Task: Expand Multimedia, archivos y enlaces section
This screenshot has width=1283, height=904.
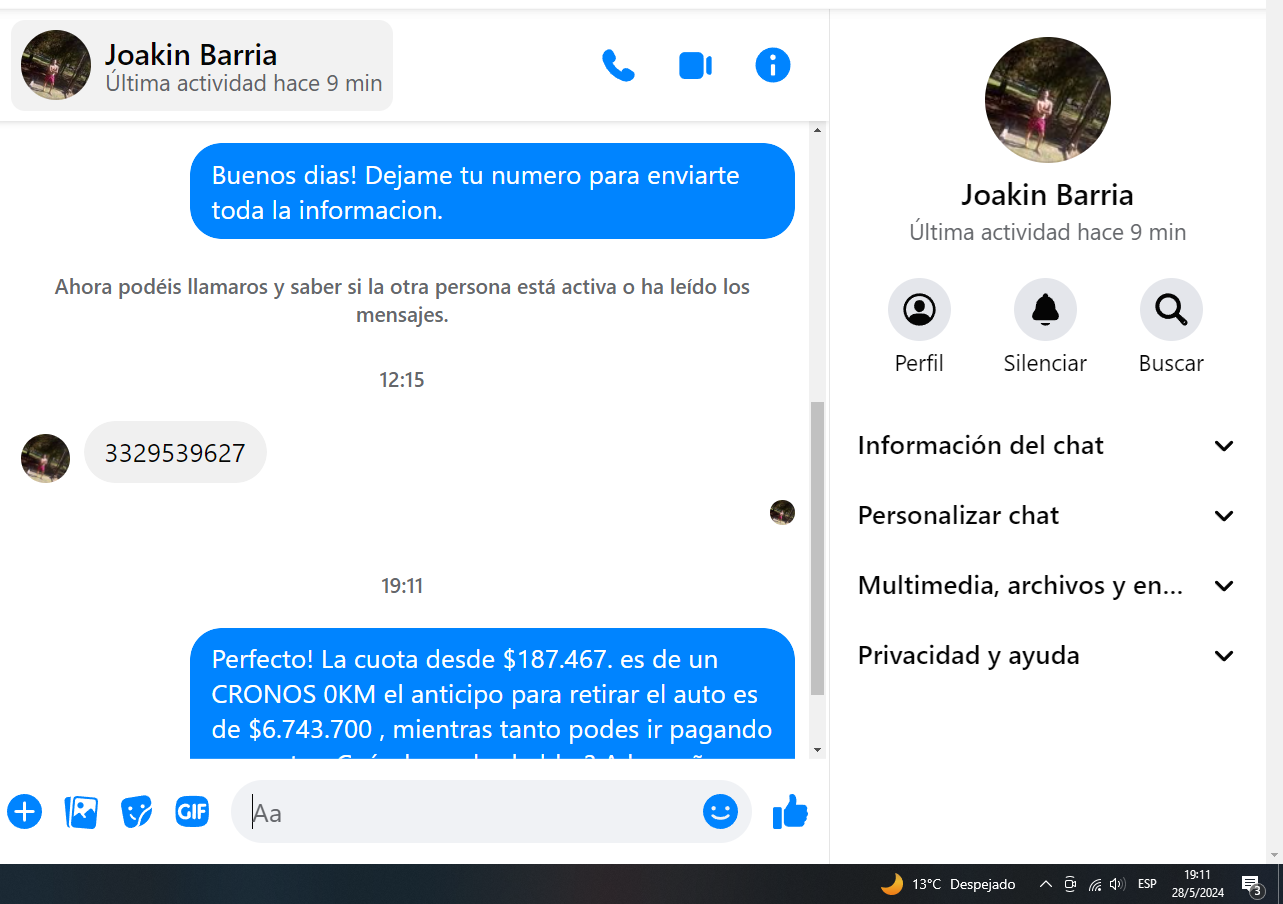Action: pos(1046,586)
